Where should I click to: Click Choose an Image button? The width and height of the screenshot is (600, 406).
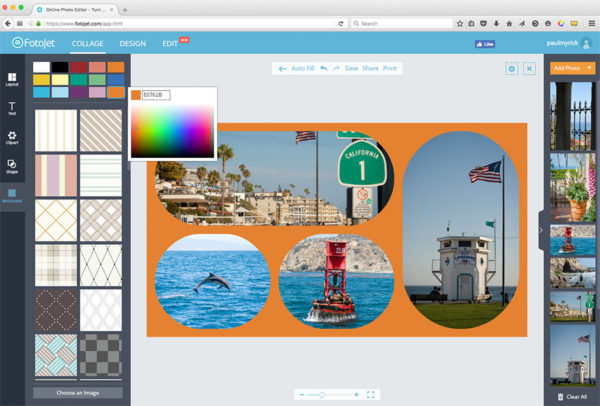(78, 393)
